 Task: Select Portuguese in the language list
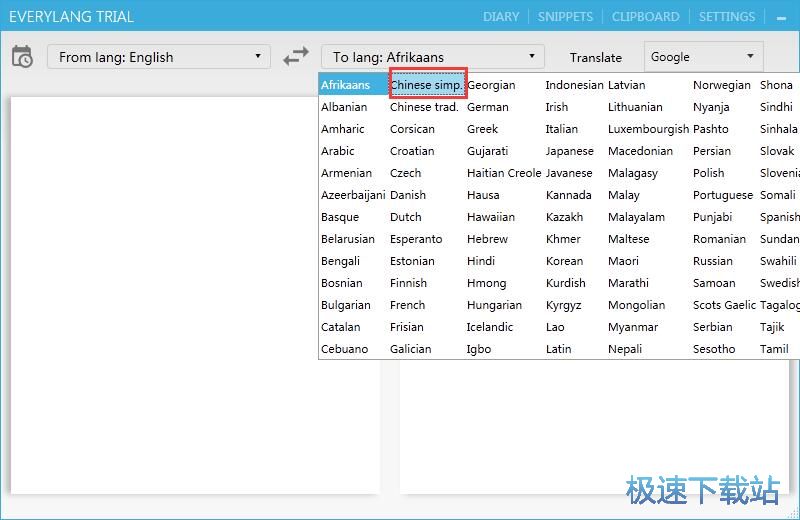click(723, 194)
